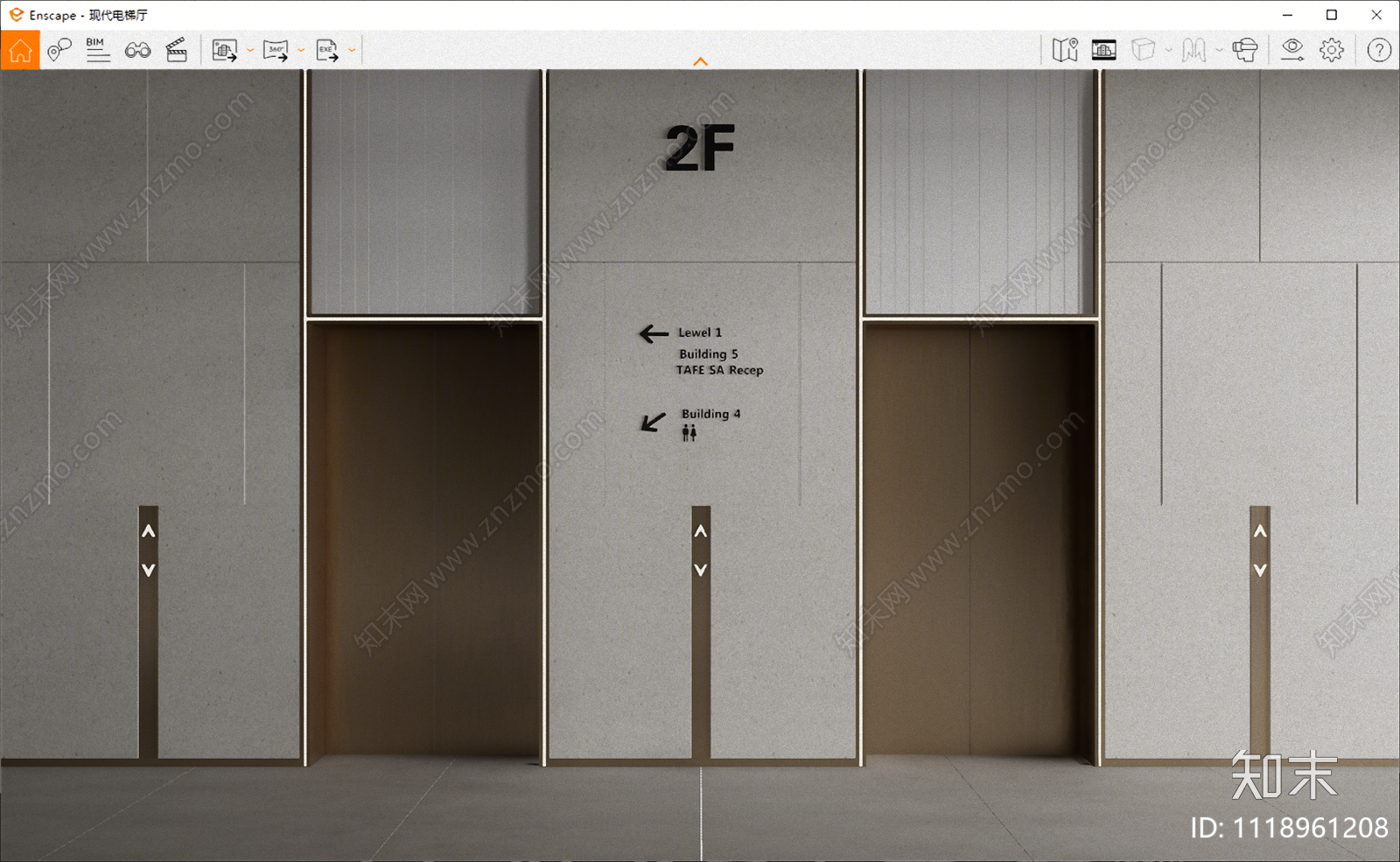Click the Enscape logo in title bar

(16, 15)
